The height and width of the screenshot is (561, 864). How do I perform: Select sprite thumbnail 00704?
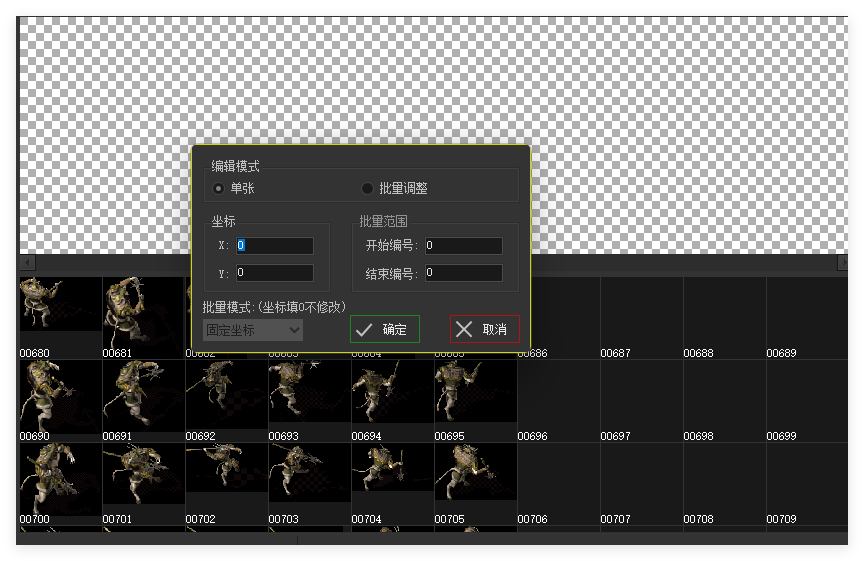point(392,478)
